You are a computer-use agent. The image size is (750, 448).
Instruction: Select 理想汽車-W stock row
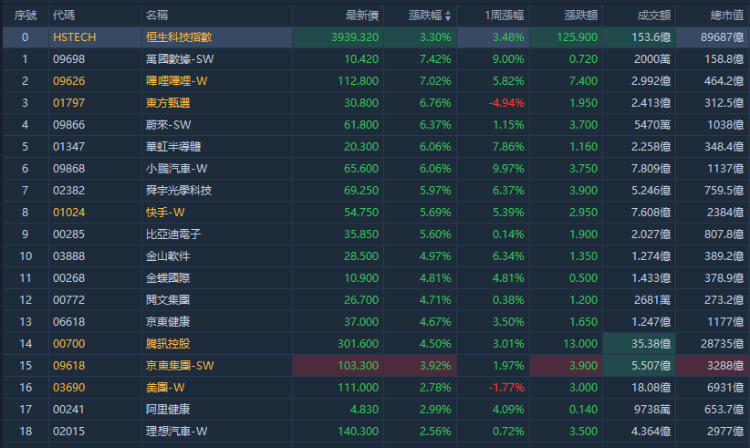click(x=177, y=431)
